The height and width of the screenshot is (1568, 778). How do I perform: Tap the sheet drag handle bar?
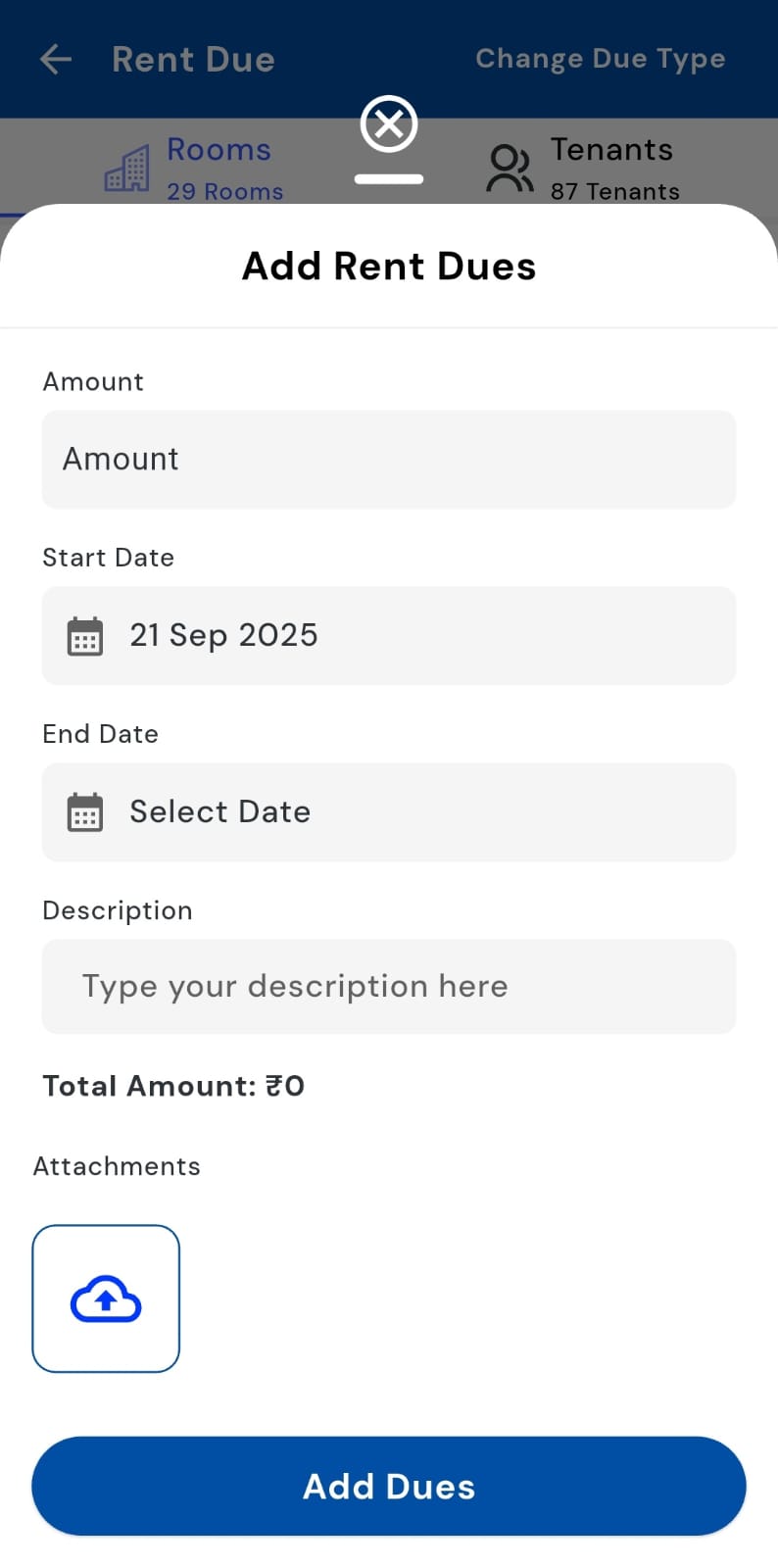[x=389, y=179]
